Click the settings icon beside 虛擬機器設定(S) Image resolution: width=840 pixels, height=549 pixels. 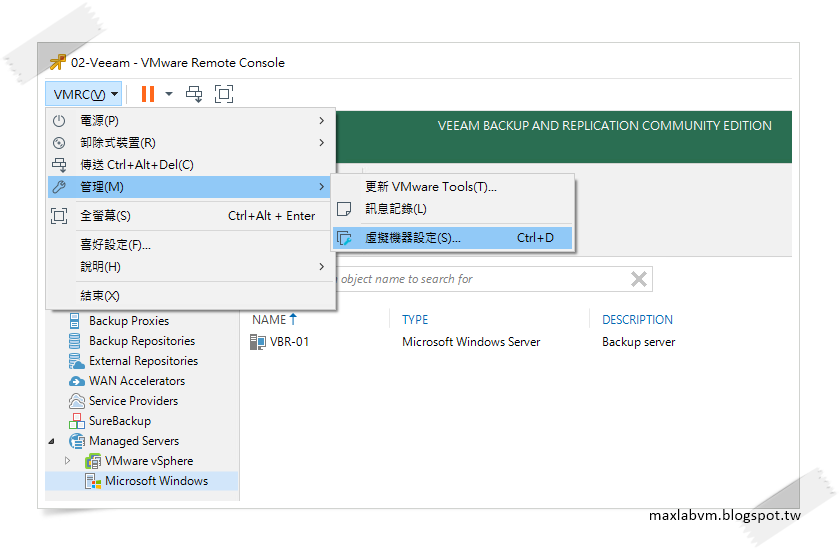coord(344,238)
